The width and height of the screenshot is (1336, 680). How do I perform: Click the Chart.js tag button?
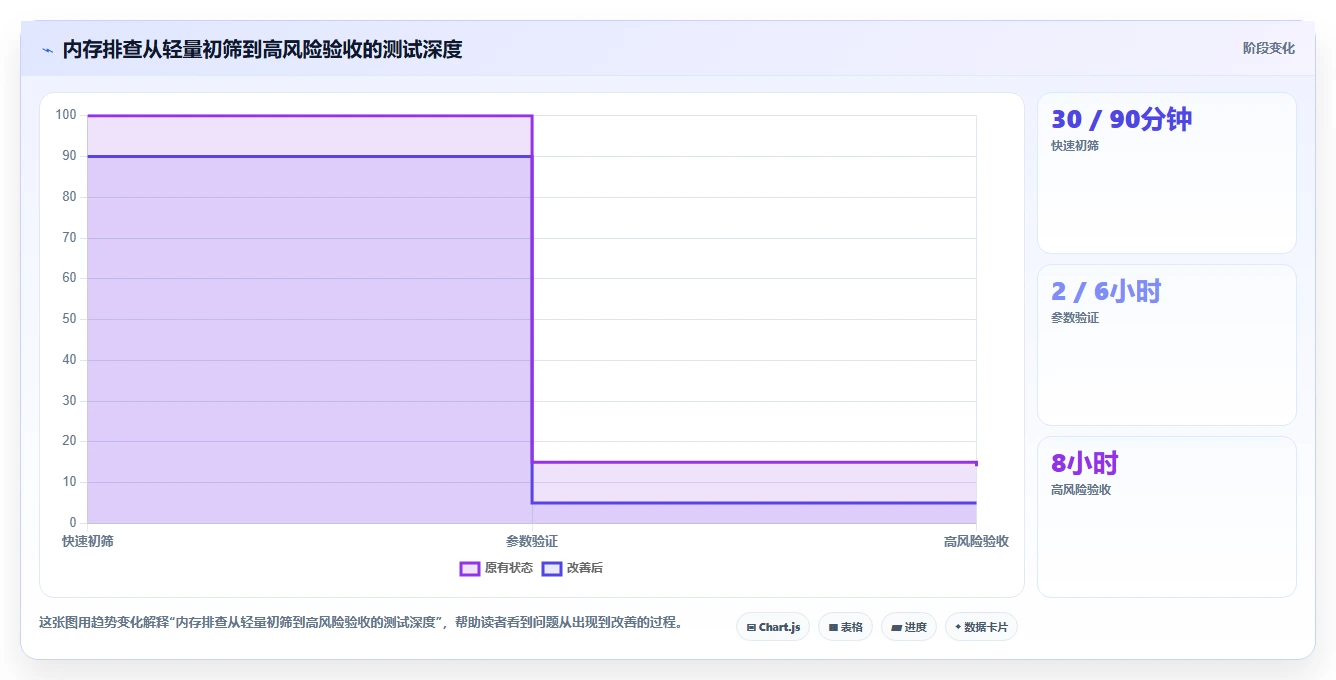click(773, 627)
